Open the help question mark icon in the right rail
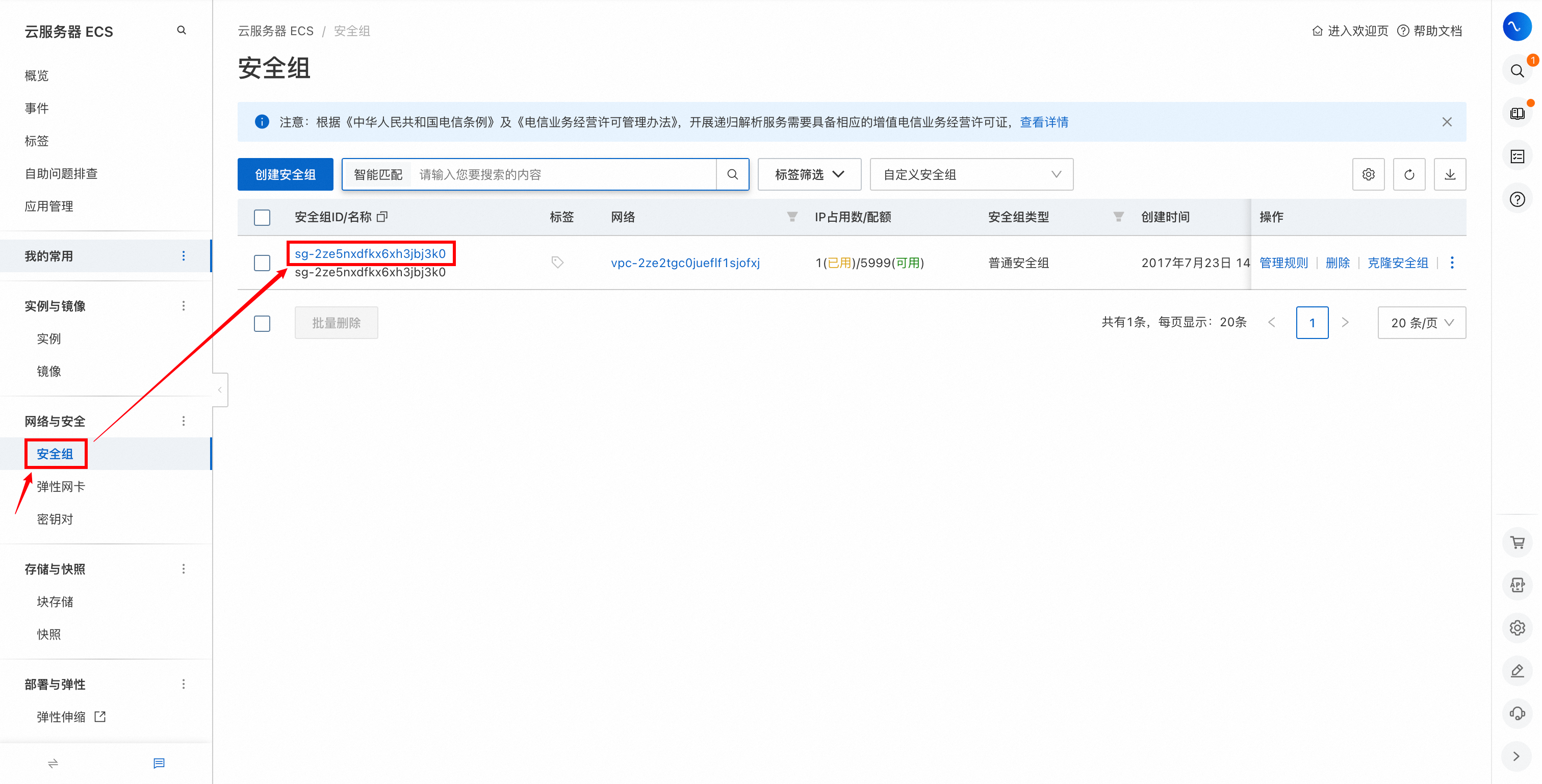The image size is (1542, 784). pos(1517,199)
